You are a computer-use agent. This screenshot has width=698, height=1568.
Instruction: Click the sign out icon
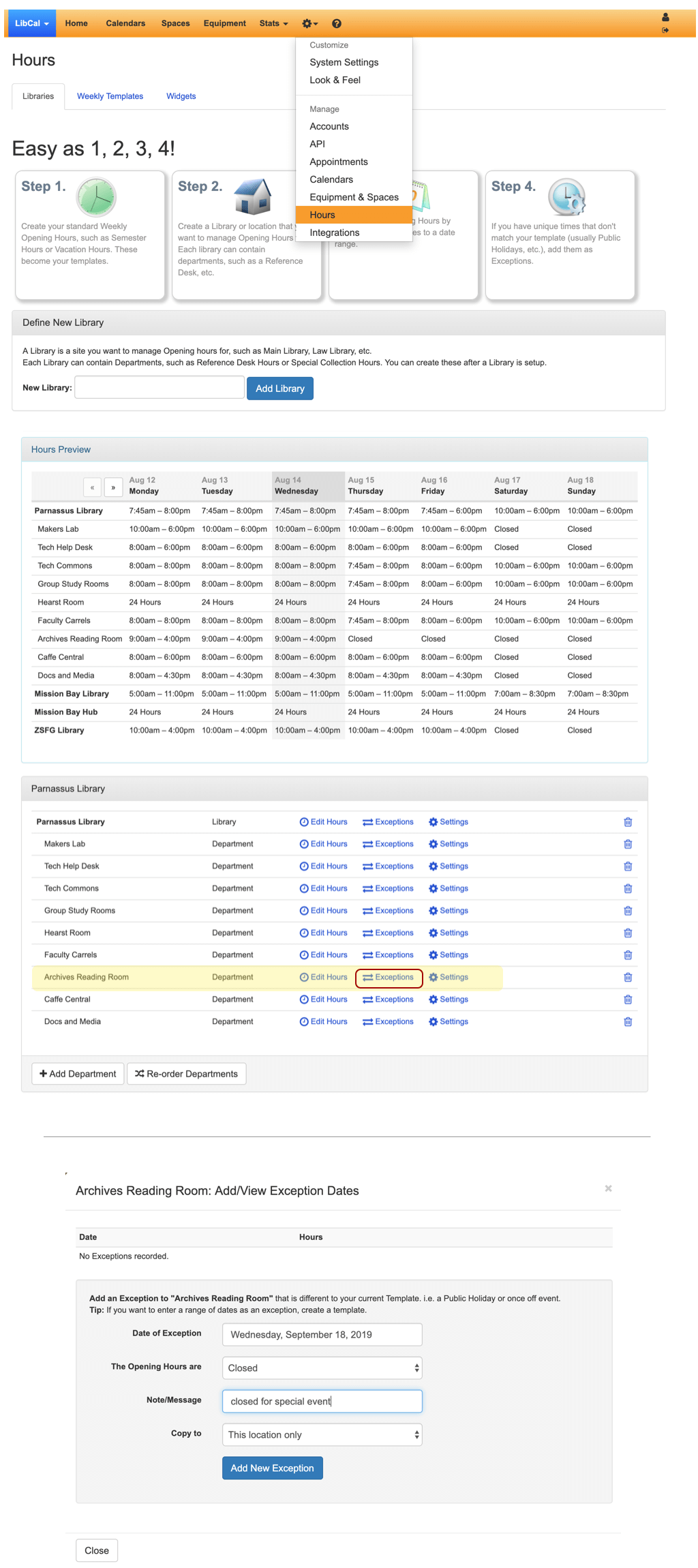(665, 30)
